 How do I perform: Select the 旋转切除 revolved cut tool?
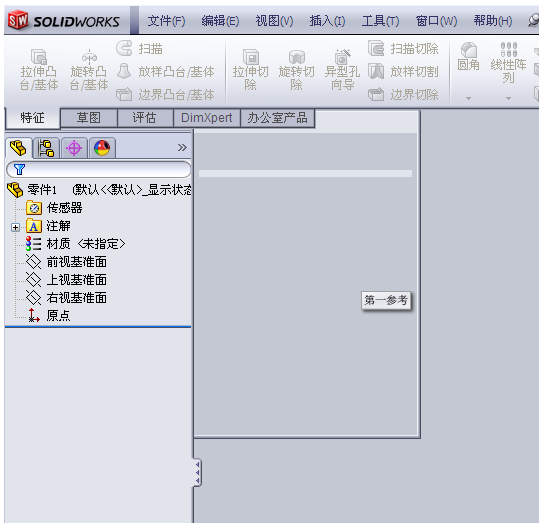(x=296, y=70)
